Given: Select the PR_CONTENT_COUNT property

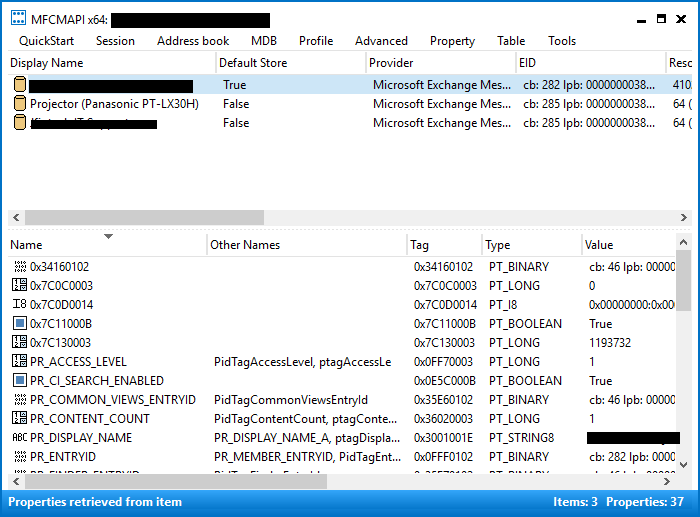Looking at the screenshot, I should 90,419.
